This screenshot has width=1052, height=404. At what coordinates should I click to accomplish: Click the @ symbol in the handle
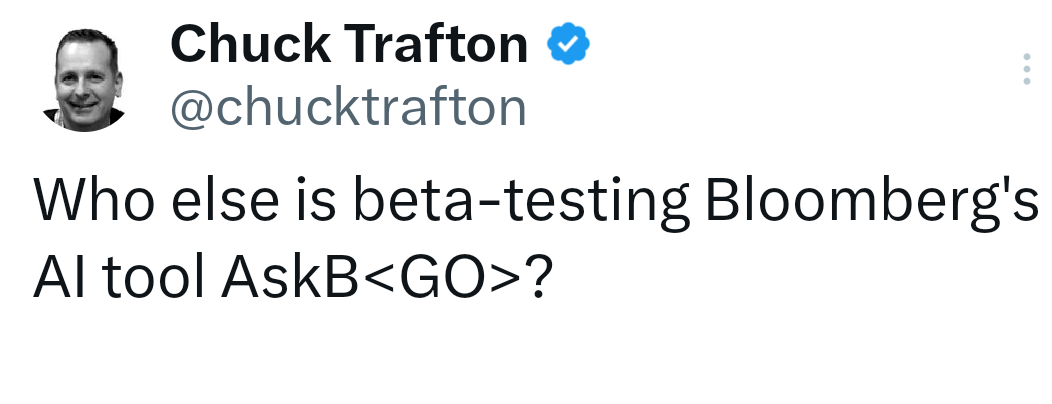tap(192, 110)
